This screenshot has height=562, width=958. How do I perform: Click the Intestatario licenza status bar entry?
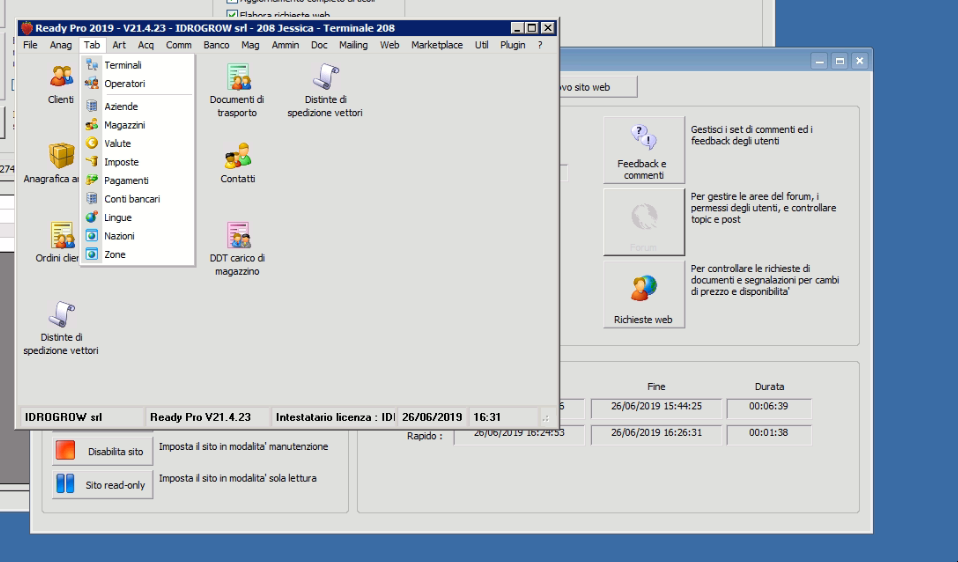(x=334, y=417)
